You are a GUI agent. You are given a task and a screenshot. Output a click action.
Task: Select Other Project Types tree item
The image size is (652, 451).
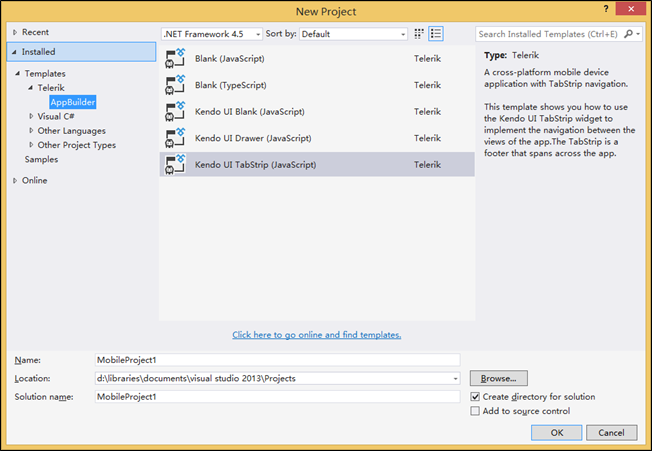click(77, 145)
